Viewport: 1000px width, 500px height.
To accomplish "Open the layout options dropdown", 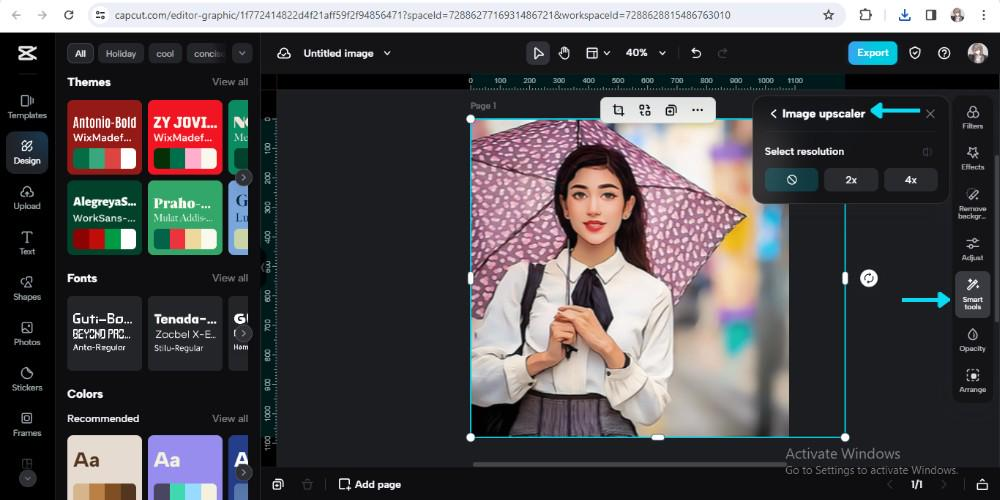I will click(x=598, y=54).
